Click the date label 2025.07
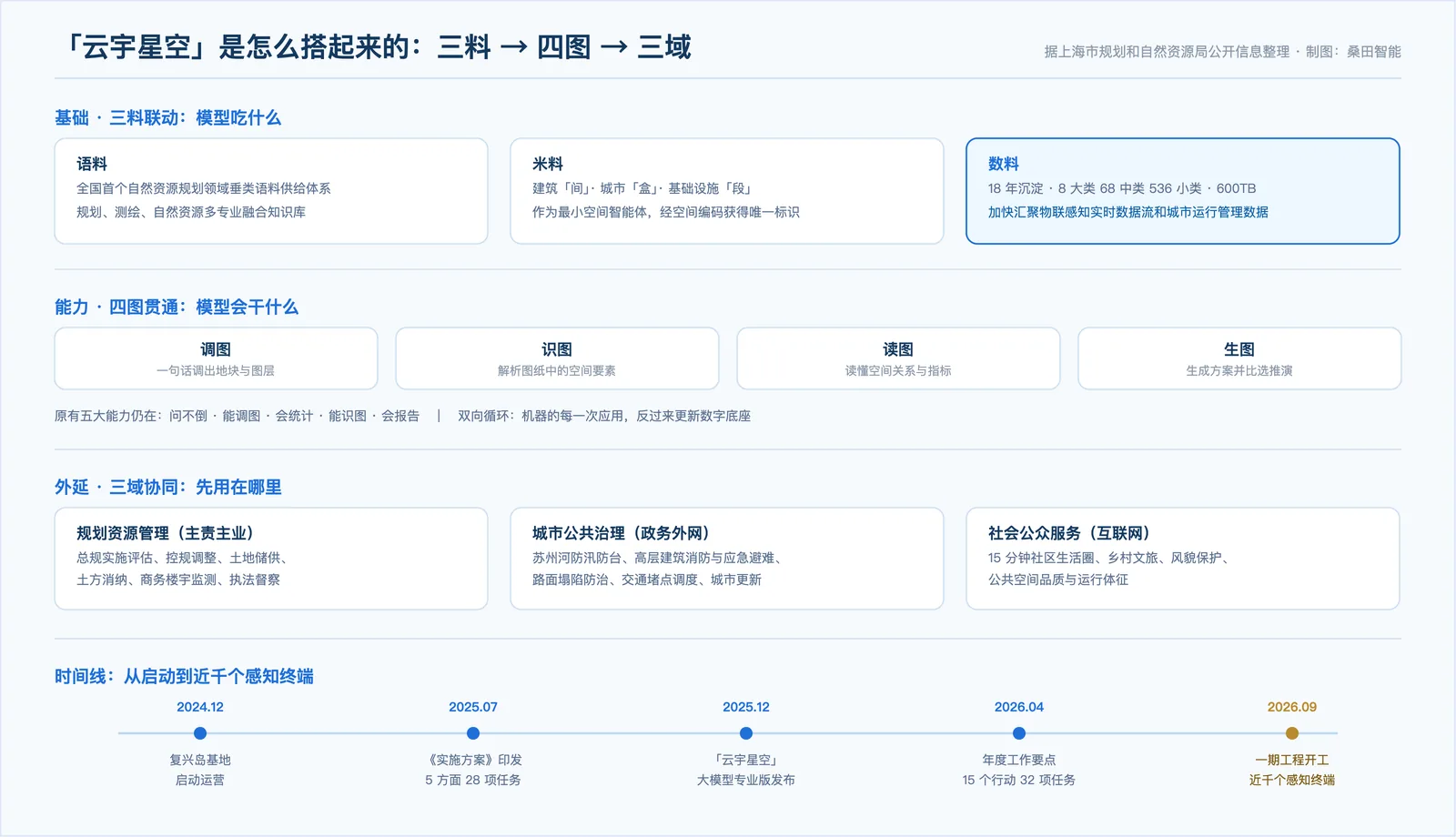Viewport: 1456px width, 837px height. 473,707
